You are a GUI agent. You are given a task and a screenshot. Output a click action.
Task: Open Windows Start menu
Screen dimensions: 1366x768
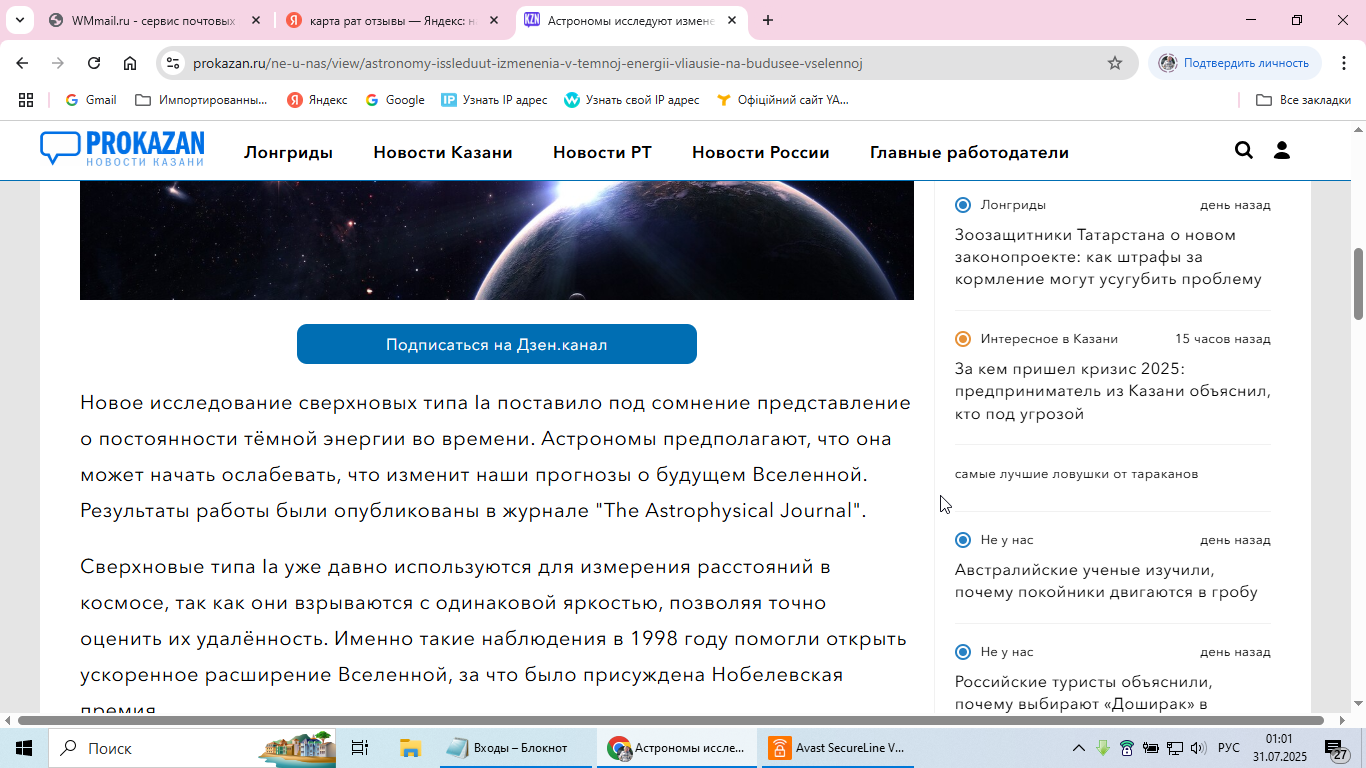(x=24, y=748)
